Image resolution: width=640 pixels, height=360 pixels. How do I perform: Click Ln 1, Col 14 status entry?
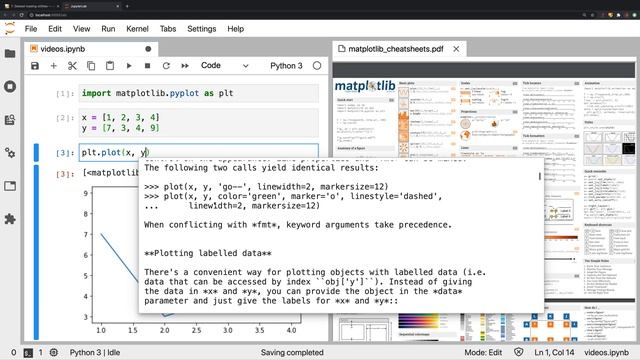[x=554, y=352]
